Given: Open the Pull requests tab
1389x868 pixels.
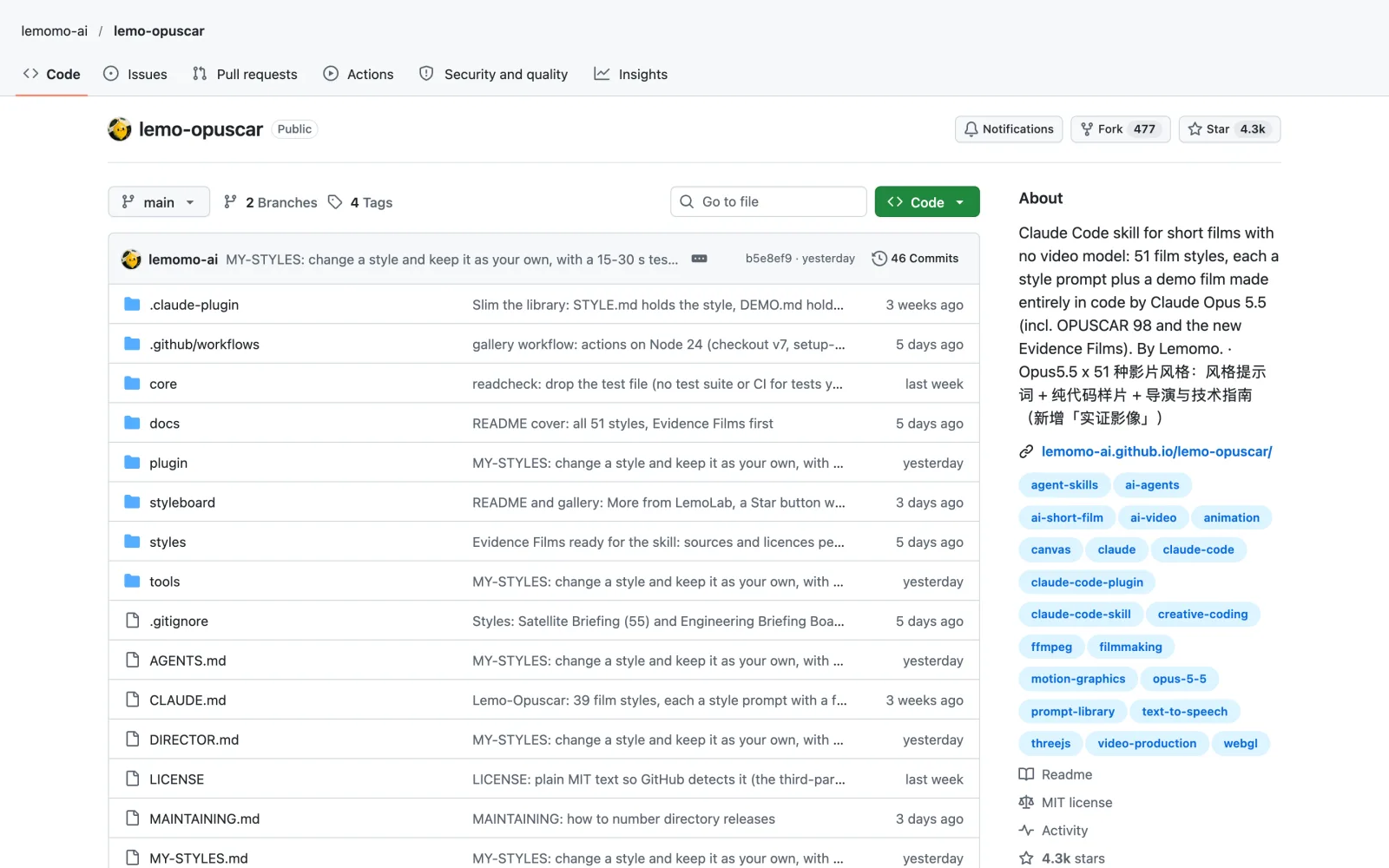Looking at the screenshot, I should point(245,75).
